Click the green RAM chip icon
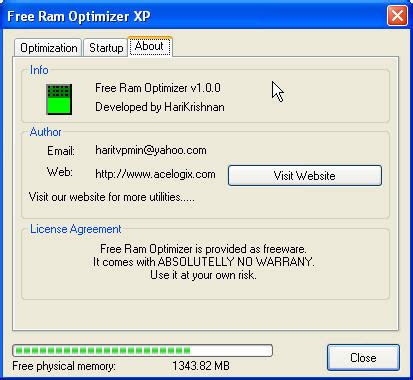Viewport: 413px width, 380px height. click(59, 99)
